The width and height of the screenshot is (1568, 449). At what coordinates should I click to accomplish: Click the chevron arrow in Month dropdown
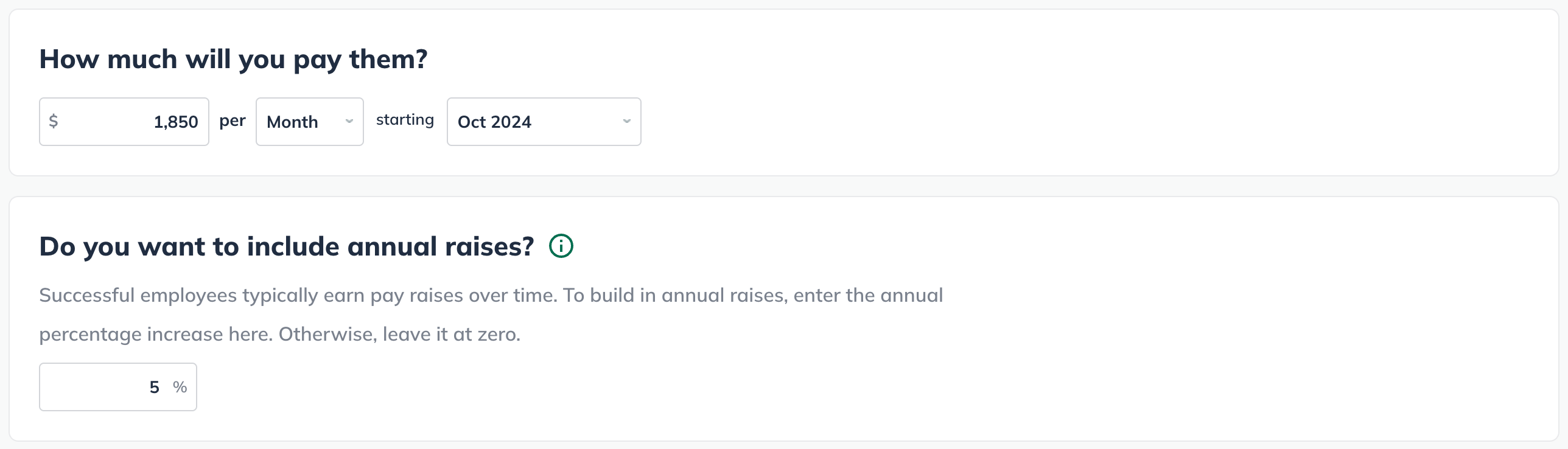[x=349, y=121]
